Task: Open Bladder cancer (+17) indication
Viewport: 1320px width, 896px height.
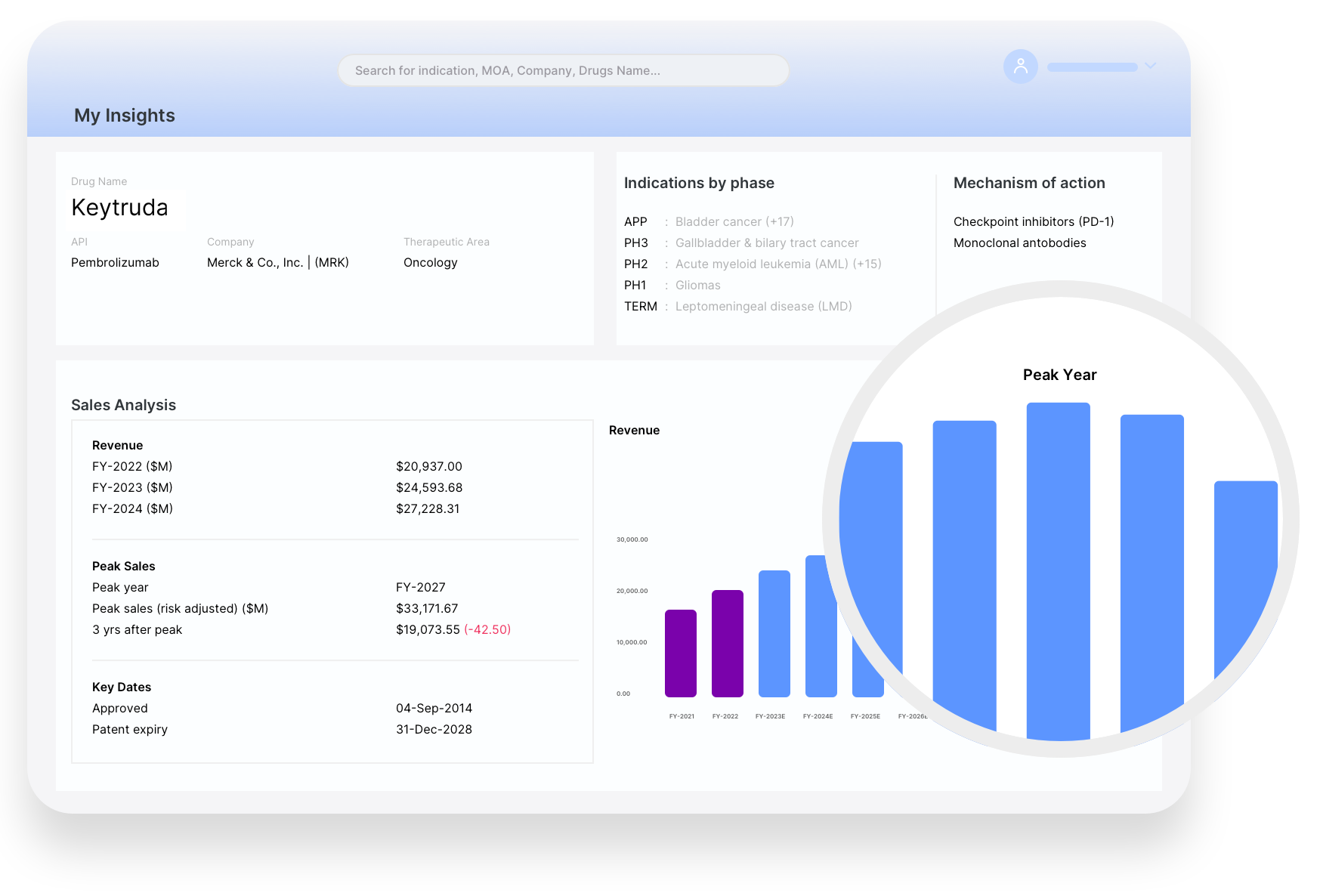Action: tap(734, 221)
